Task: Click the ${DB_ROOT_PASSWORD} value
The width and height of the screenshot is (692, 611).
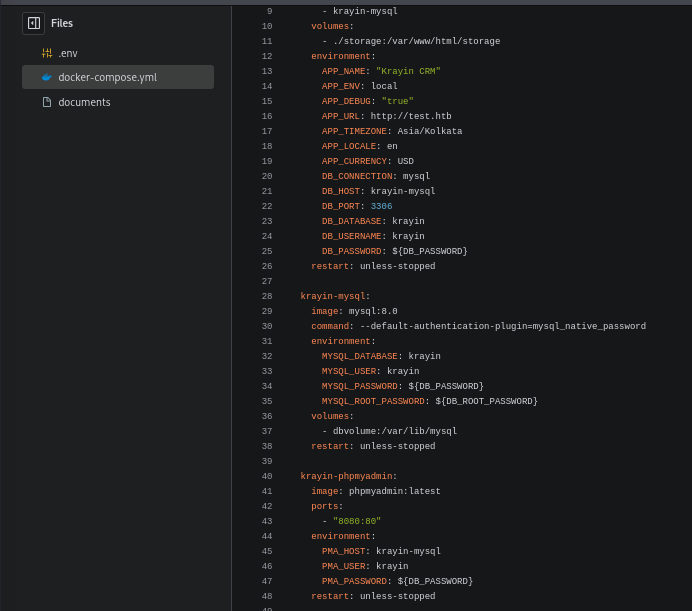Action: [x=487, y=401]
